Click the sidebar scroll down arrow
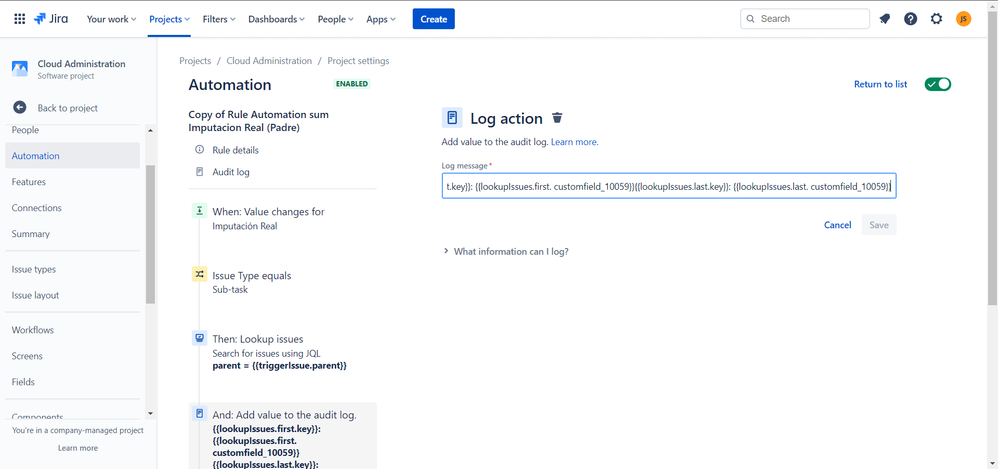Image resolution: width=998 pixels, height=469 pixels. 150,413
